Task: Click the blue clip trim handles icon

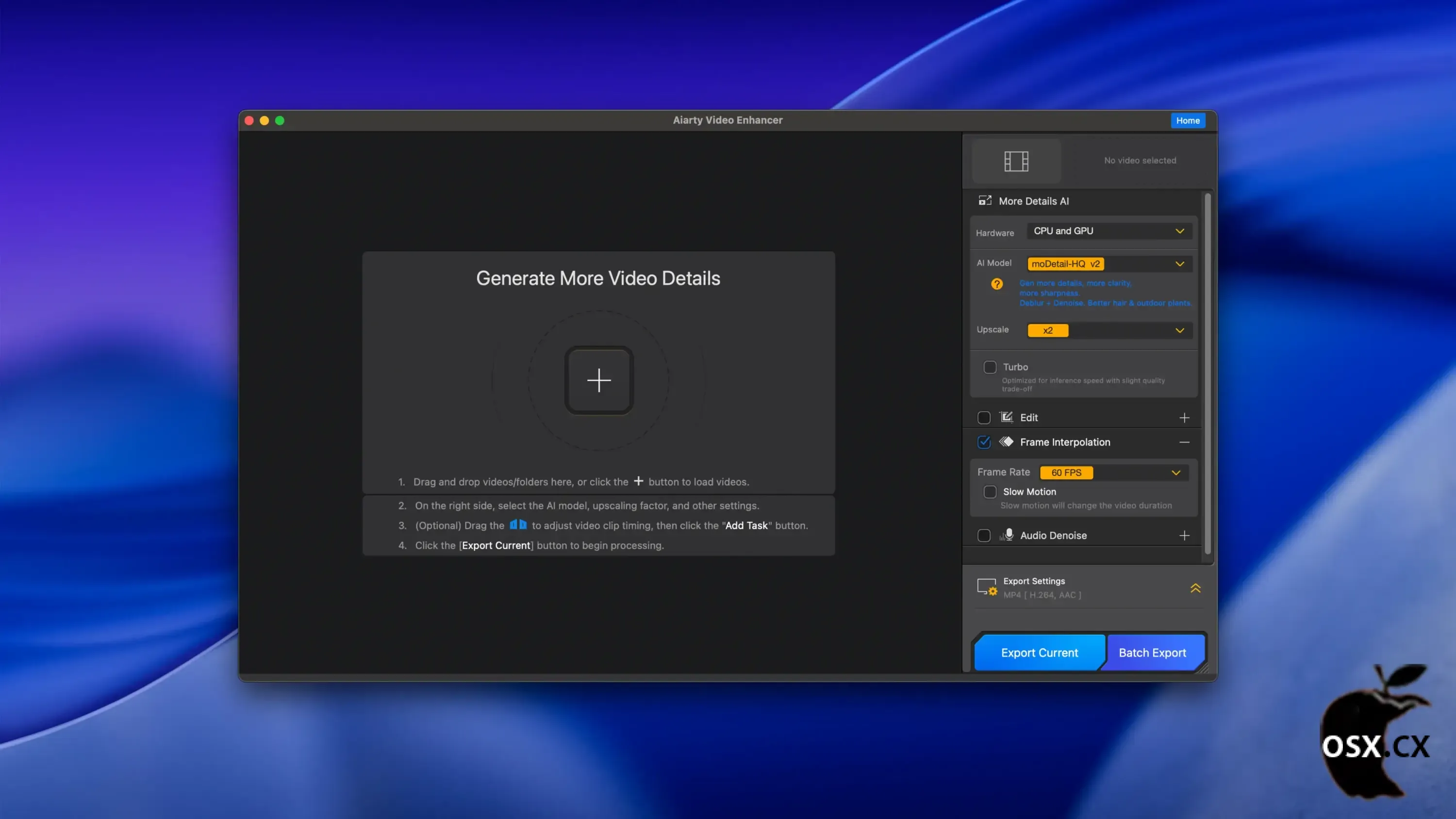Action: coord(518,524)
